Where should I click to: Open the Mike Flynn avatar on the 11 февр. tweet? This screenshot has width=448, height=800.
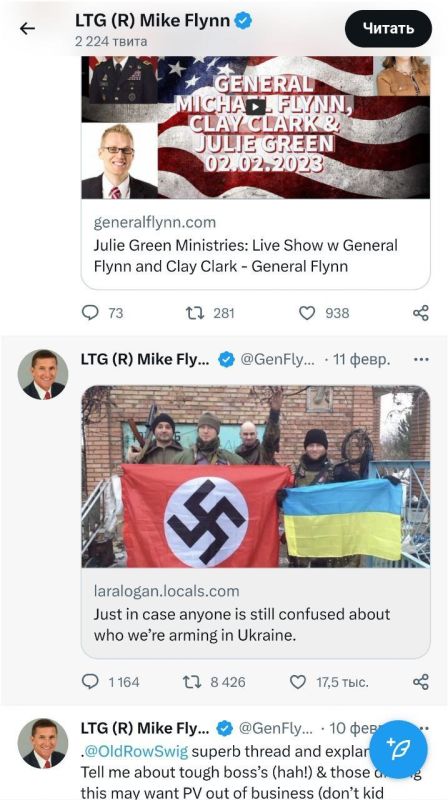(x=43, y=374)
